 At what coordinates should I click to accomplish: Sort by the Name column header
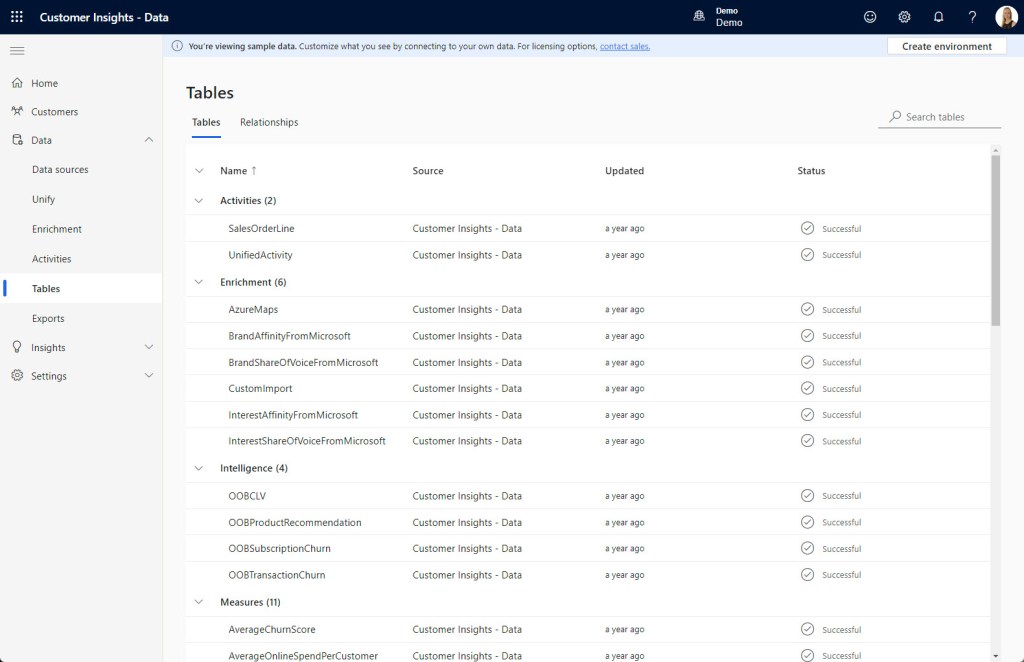pyautogui.click(x=234, y=171)
